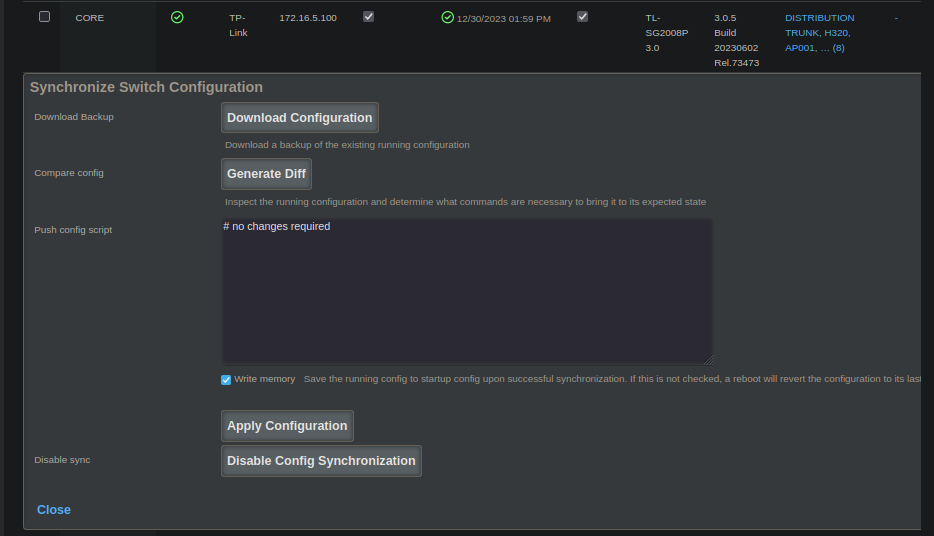Click the 'Push config script' label
Screen dimensions: 934x536
pos(73,230)
